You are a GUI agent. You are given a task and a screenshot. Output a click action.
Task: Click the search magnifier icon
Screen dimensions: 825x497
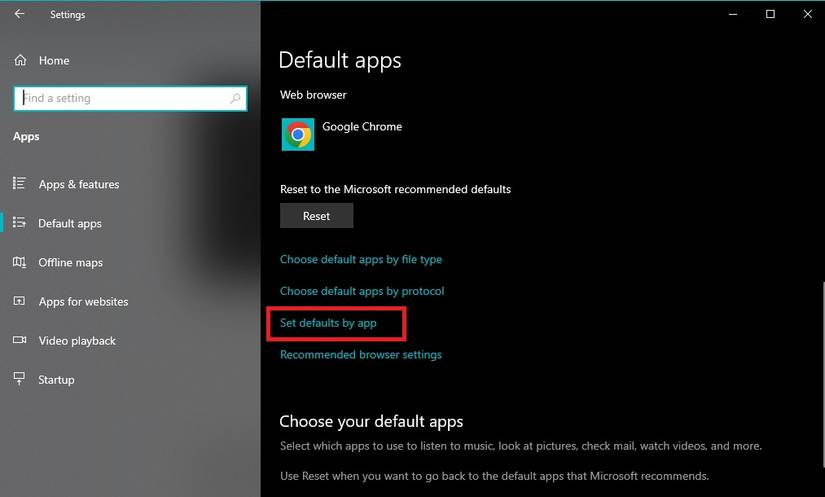pos(235,98)
